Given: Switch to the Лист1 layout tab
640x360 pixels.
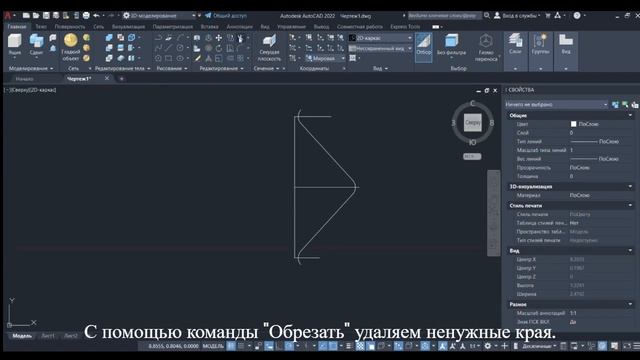Looking at the screenshot, I should (48, 336).
